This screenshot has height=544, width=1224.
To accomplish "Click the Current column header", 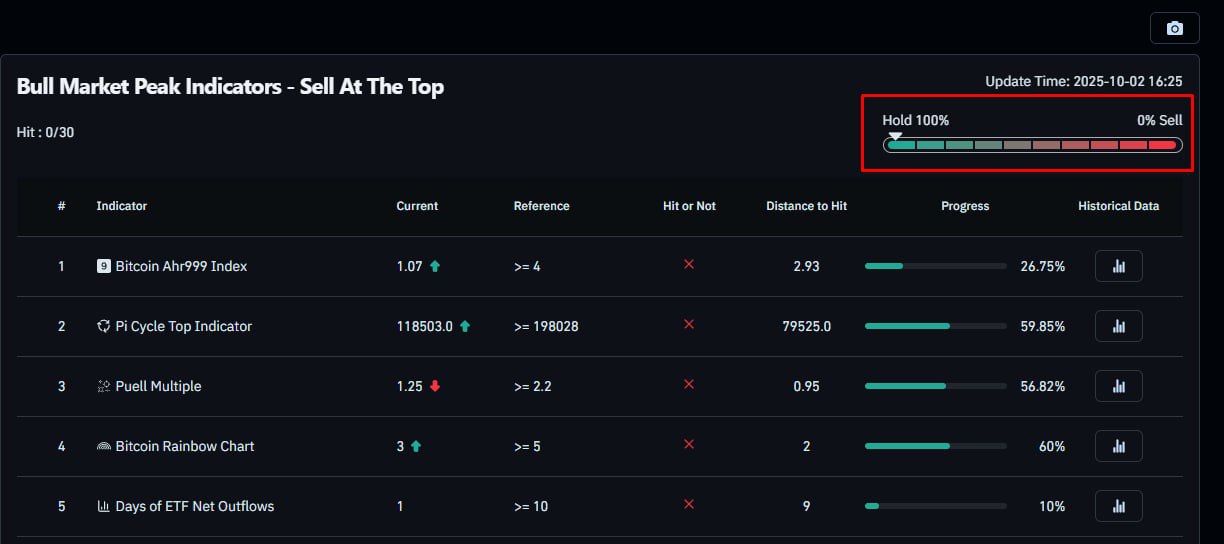I will point(417,207).
